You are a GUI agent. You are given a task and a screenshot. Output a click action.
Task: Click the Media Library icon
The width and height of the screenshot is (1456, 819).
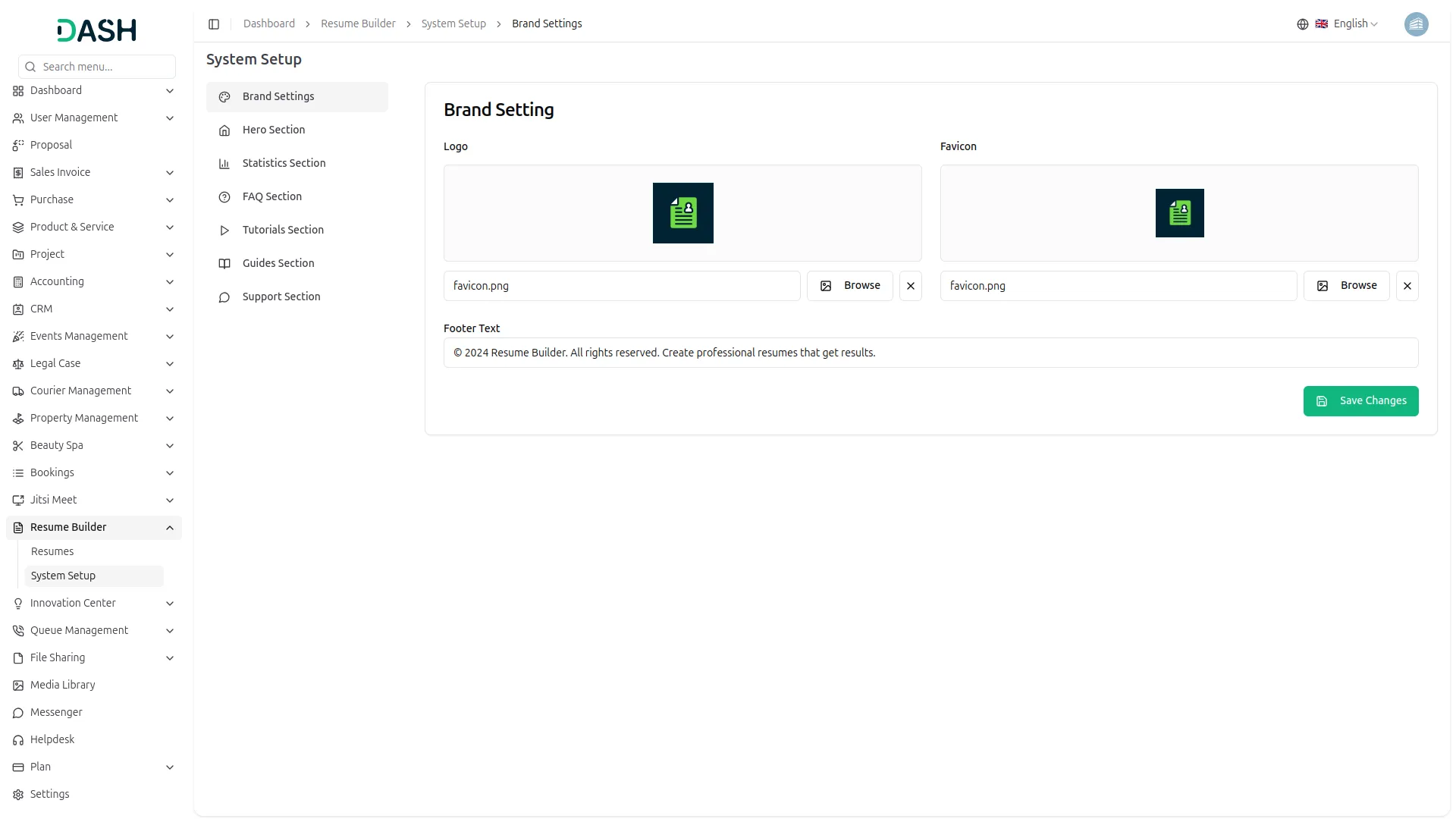pos(18,686)
